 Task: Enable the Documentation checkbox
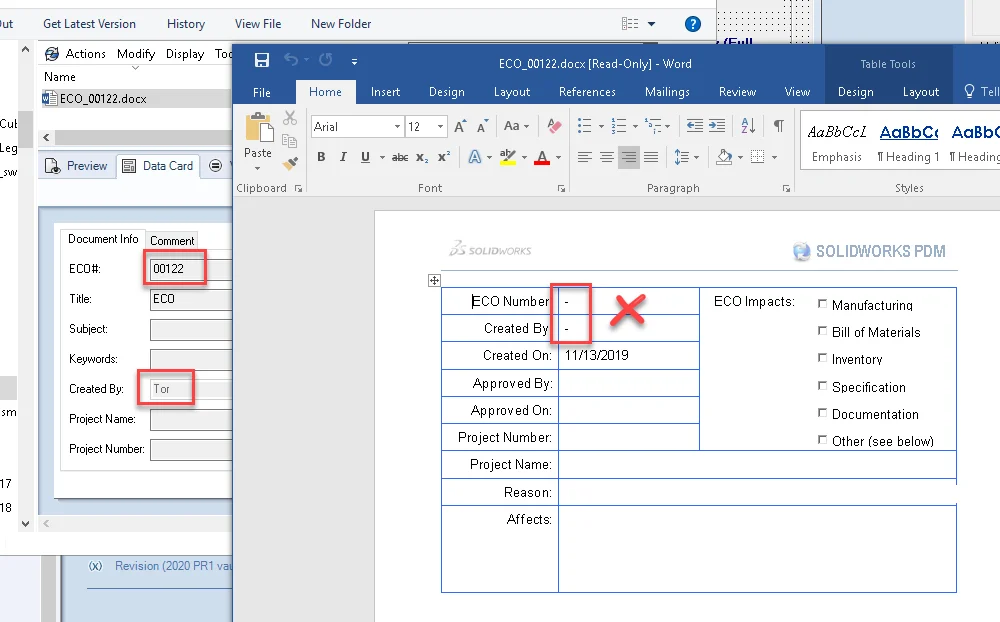(x=822, y=413)
